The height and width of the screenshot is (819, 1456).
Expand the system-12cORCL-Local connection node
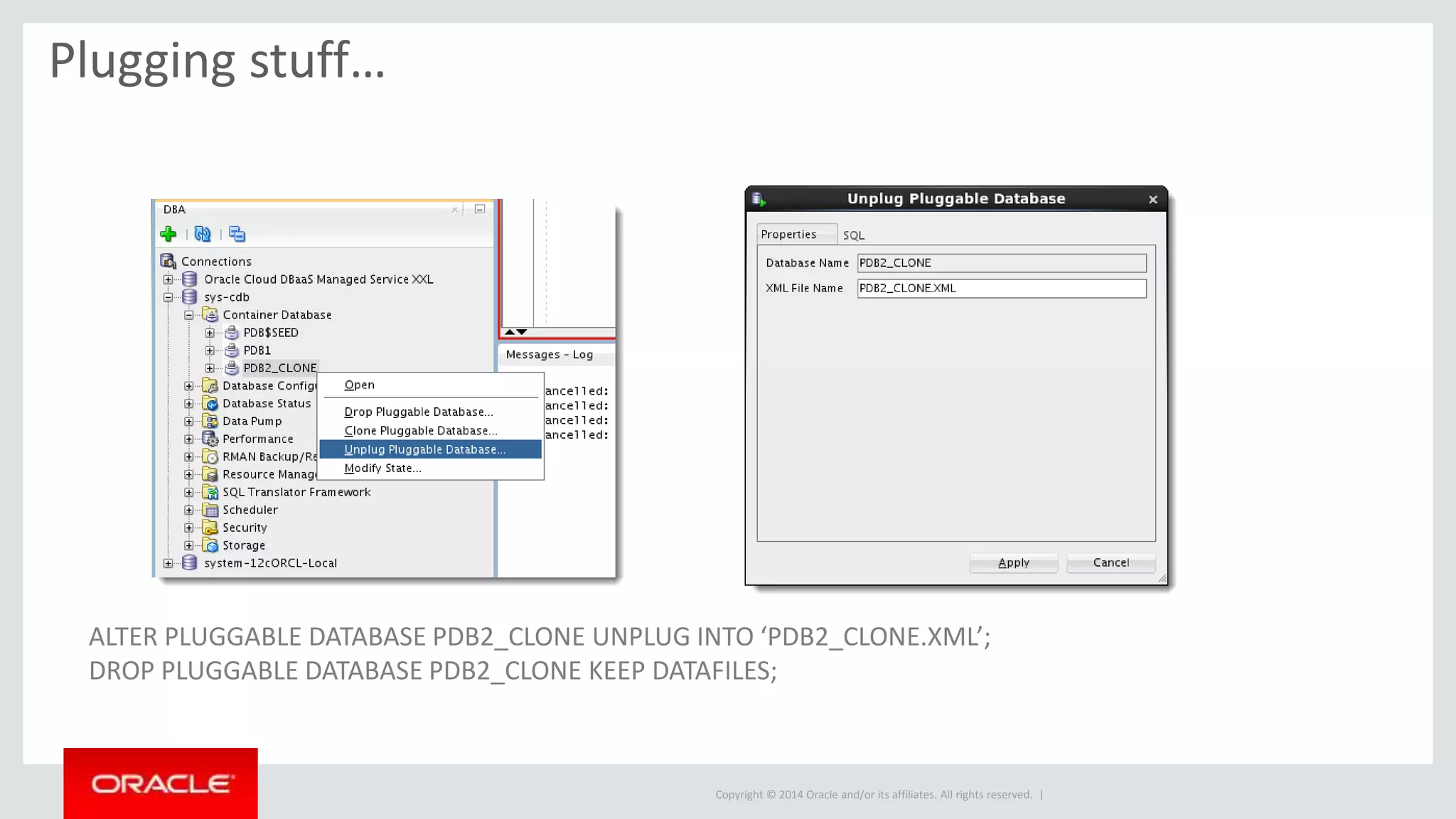(x=168, y=563)
